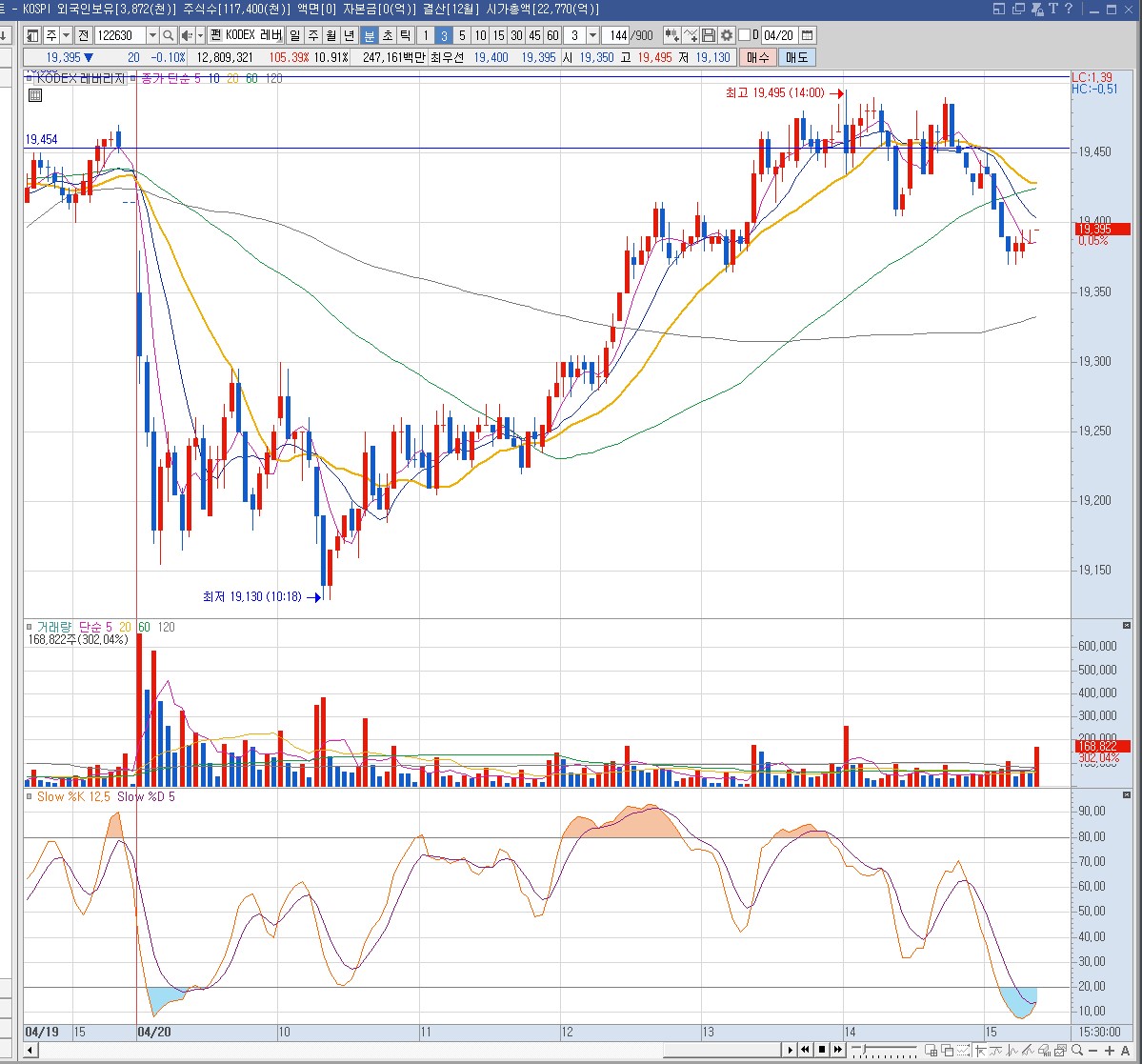The height and width of the screenshot is (1064, 1142).
Task: Click the eraser delete drawings icon
Action: (x=1044, y=1050)
